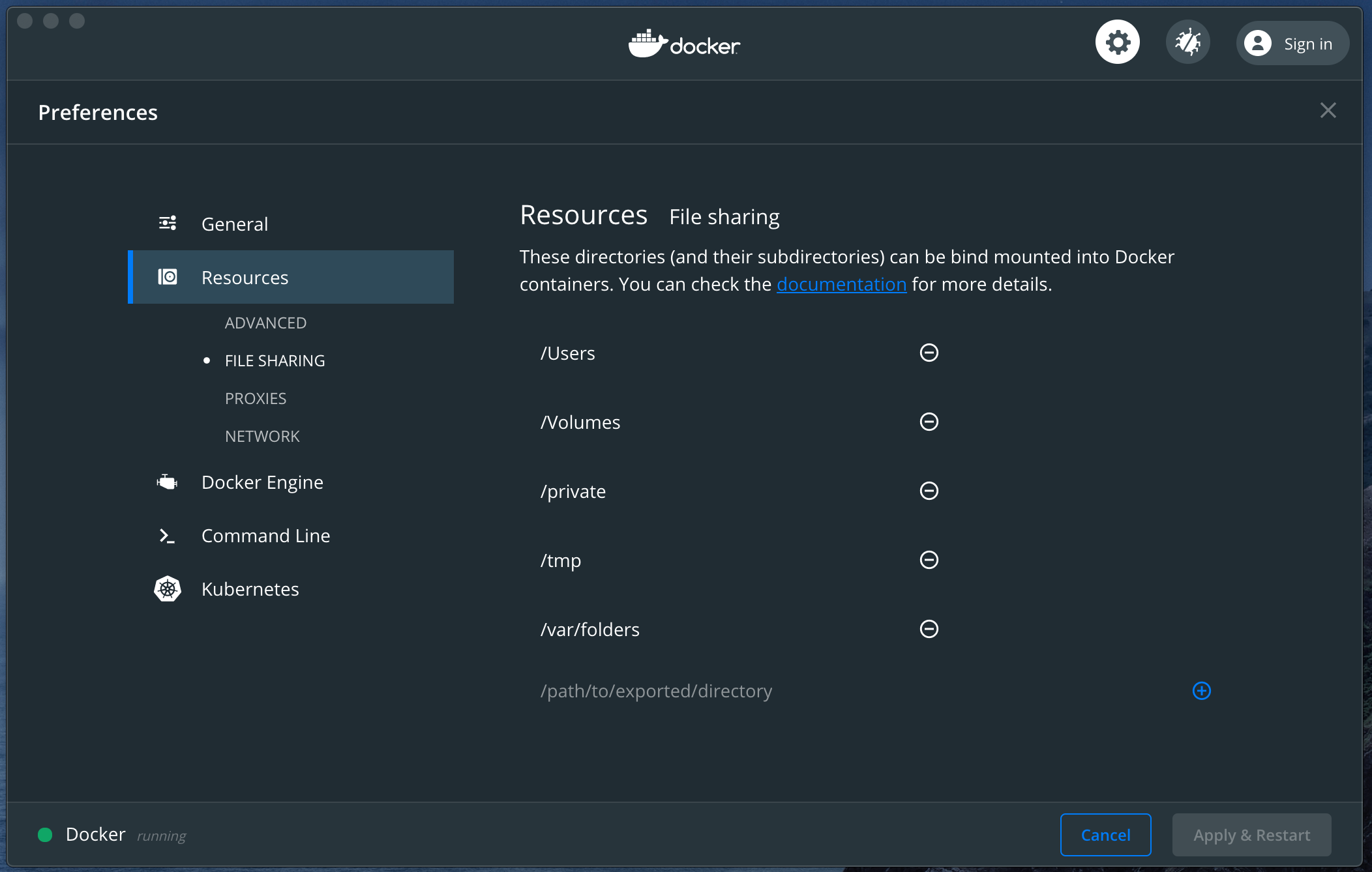Click the Sign in button
The image size is (1372, 872).
pos(1292,44)
